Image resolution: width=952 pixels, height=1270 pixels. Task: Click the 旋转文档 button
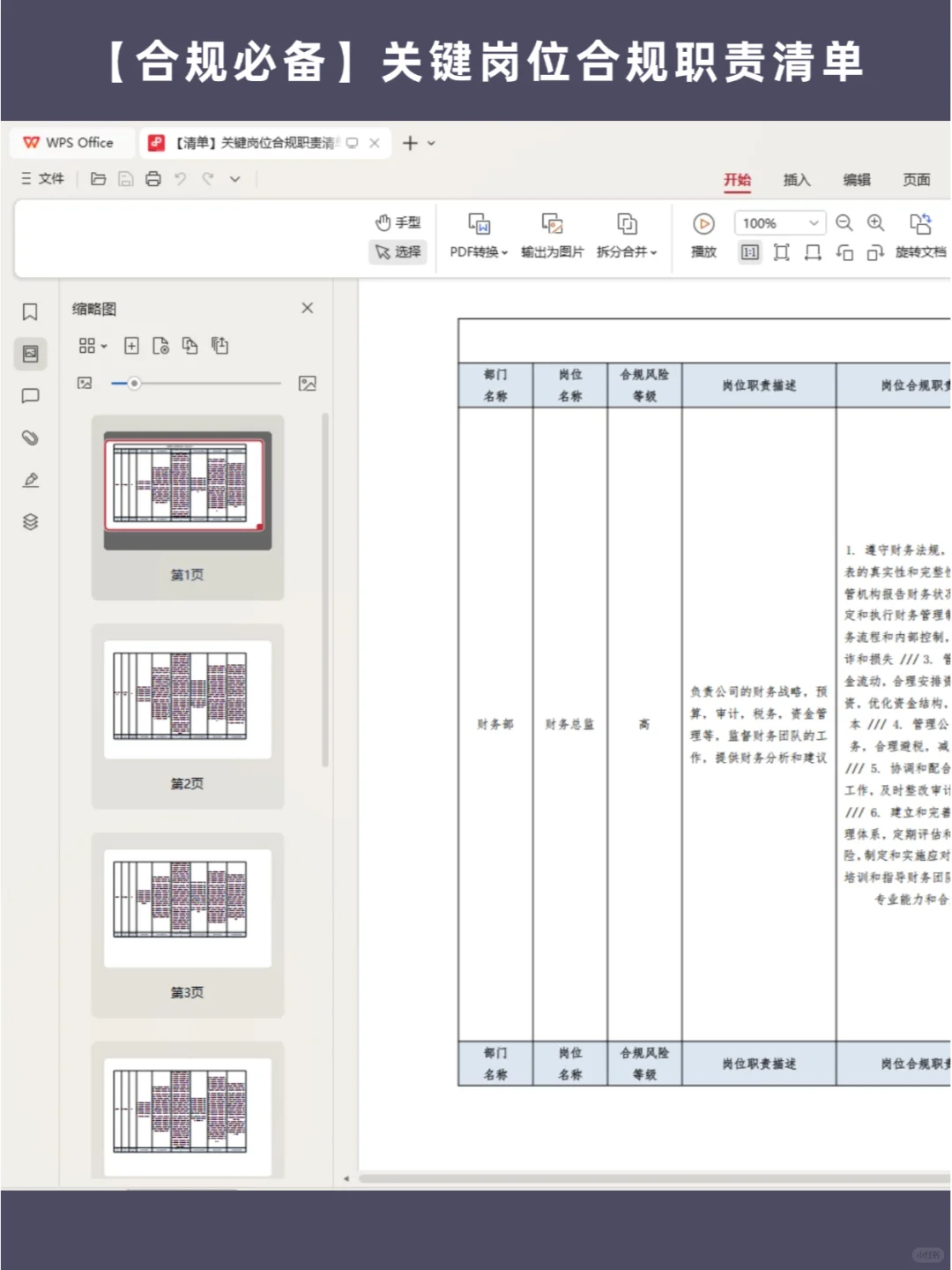click(x=920, y=235)
